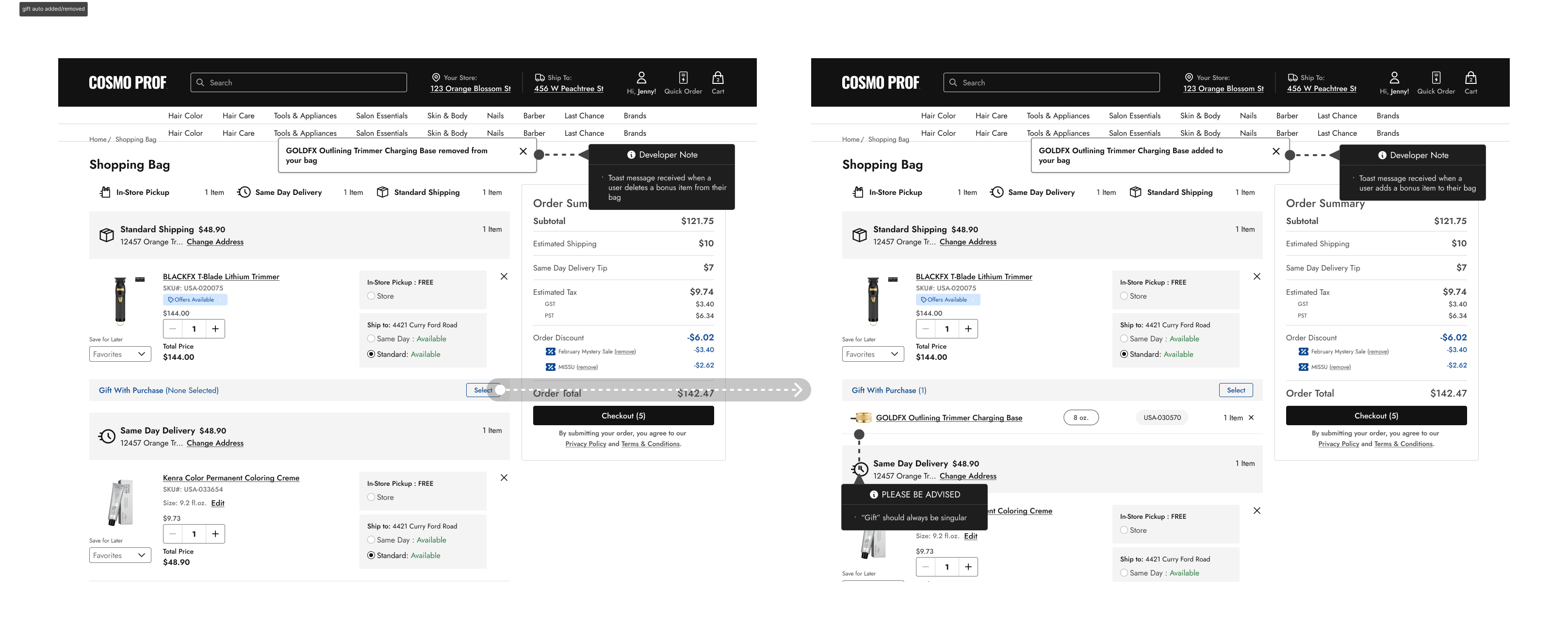Select Store pickup radio for BLACKFX, right mockup
This screenshot has width=1568, height=640.
1124,296
